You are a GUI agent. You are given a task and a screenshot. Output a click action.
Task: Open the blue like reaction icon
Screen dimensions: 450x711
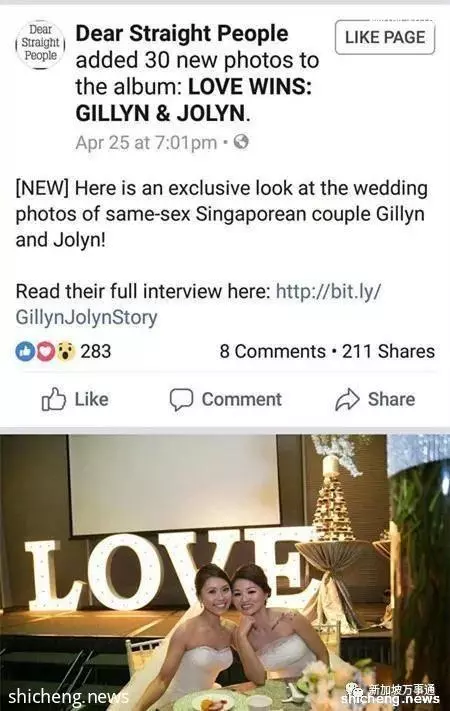24,351
